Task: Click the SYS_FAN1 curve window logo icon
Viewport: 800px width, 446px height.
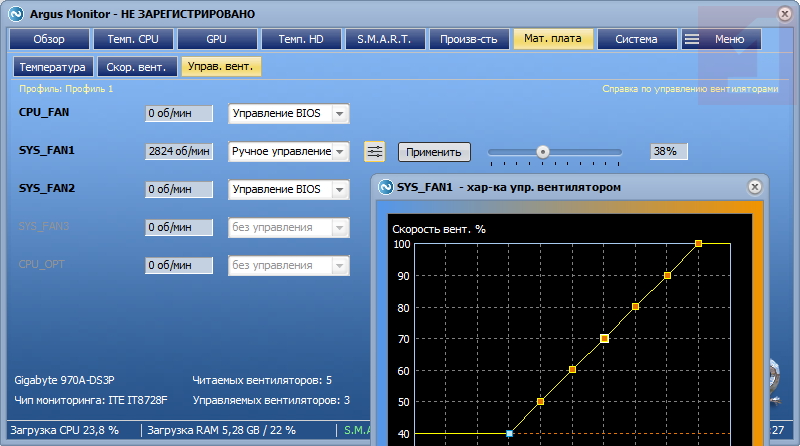Action: point(386,187)
